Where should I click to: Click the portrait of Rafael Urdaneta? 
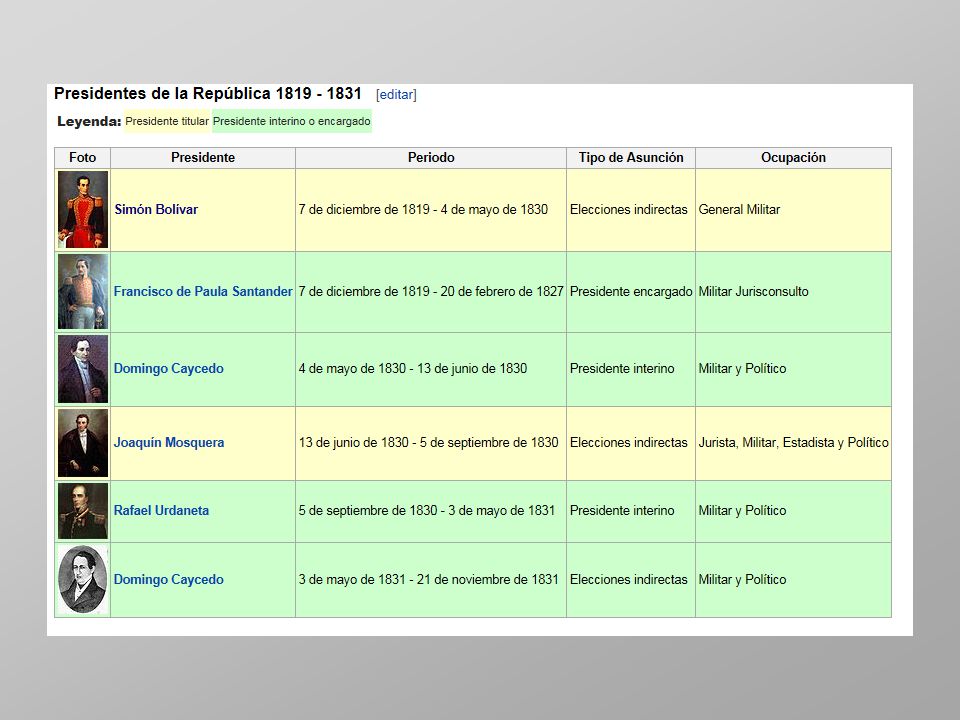[83, 511]
